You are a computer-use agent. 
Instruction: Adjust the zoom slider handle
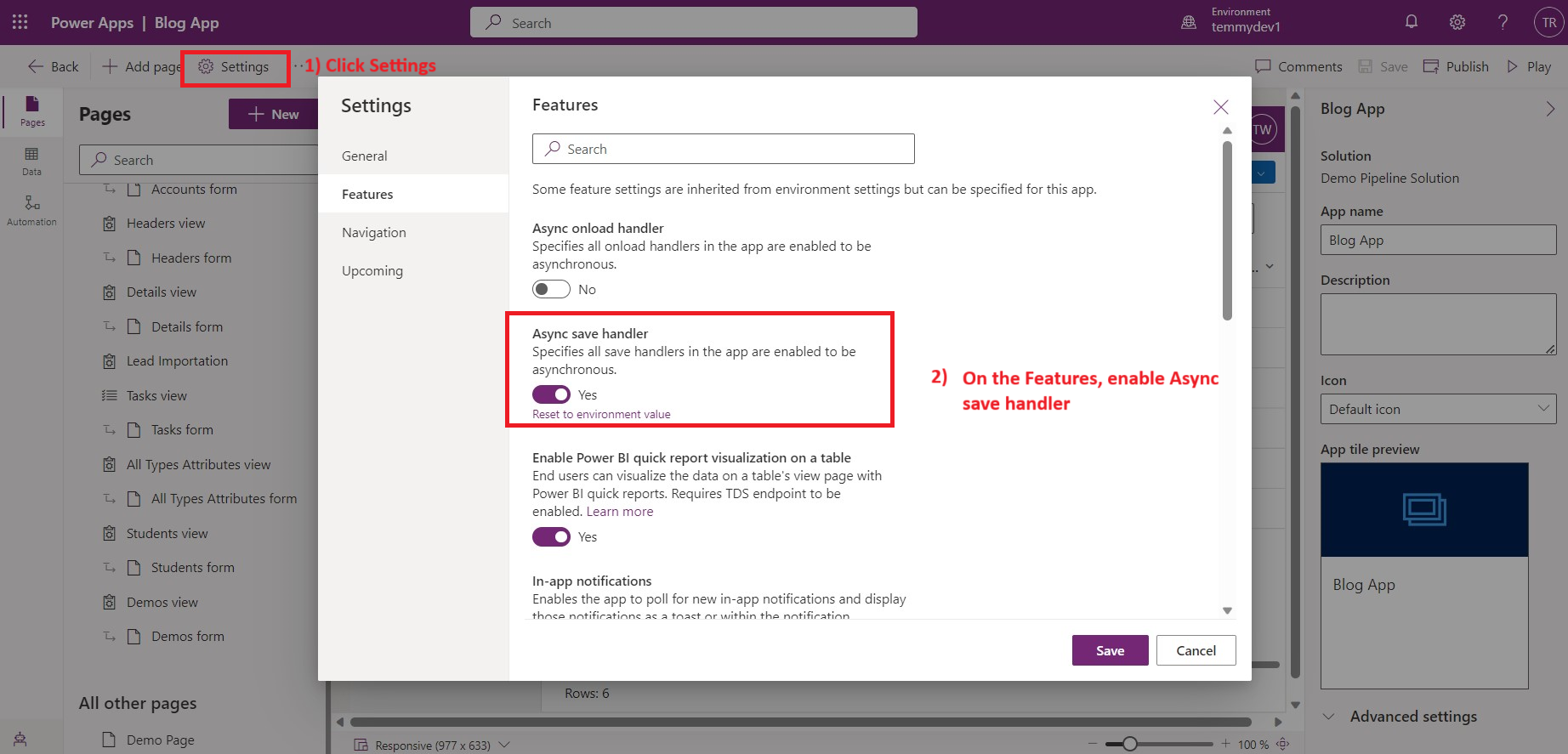1129,744
